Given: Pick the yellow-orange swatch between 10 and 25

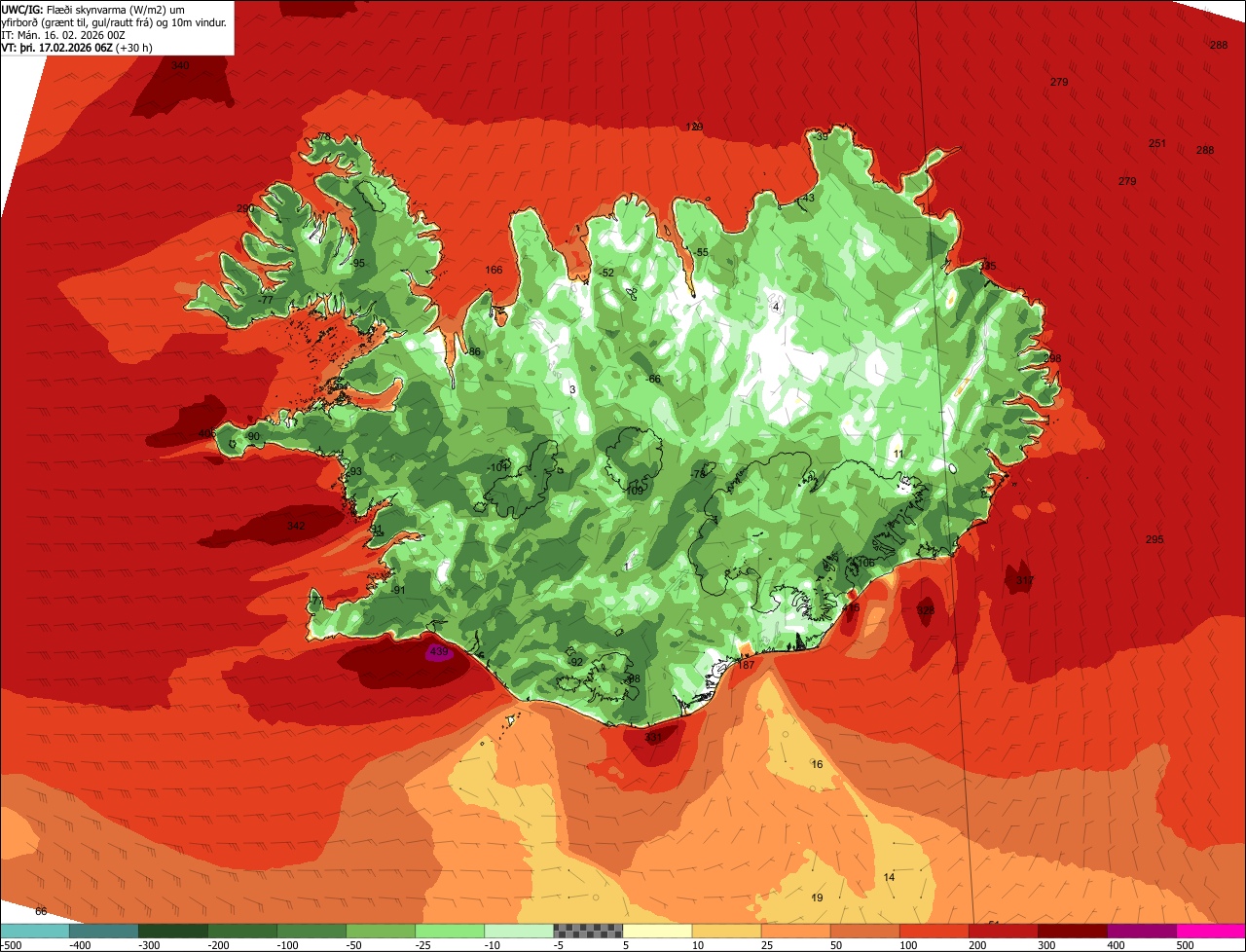Looking at the screenshot, I should [726, 931].
